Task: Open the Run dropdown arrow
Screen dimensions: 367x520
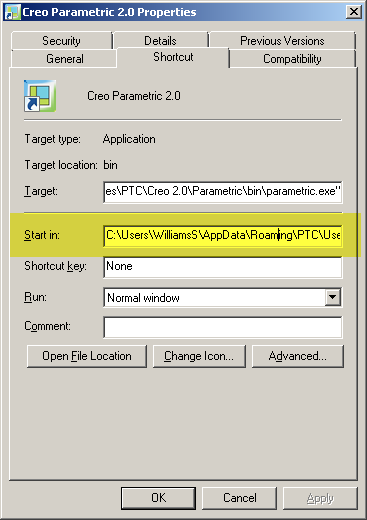Action: click(x=333, y=297)
